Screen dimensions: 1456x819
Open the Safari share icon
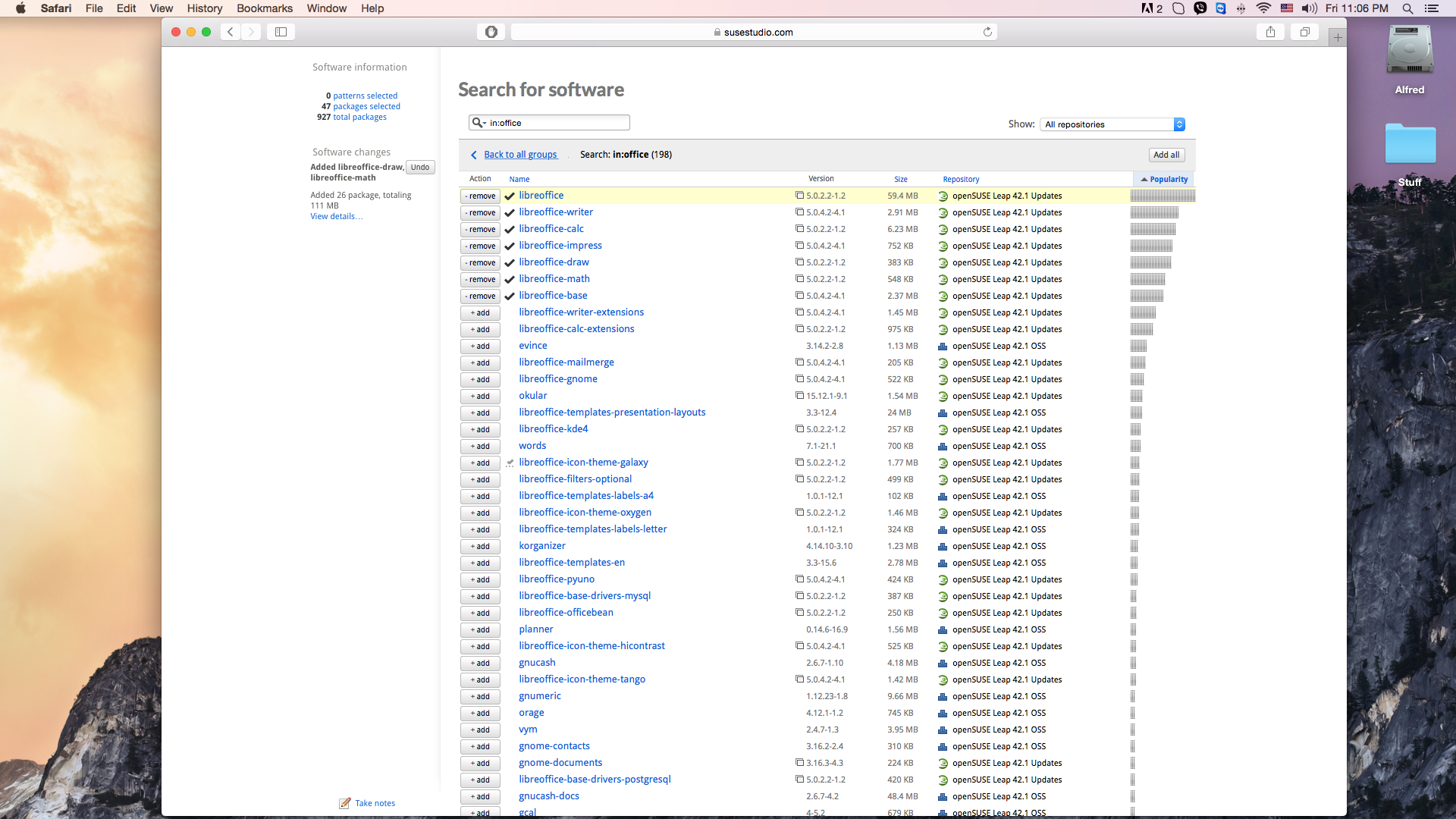pos(1270,32)
